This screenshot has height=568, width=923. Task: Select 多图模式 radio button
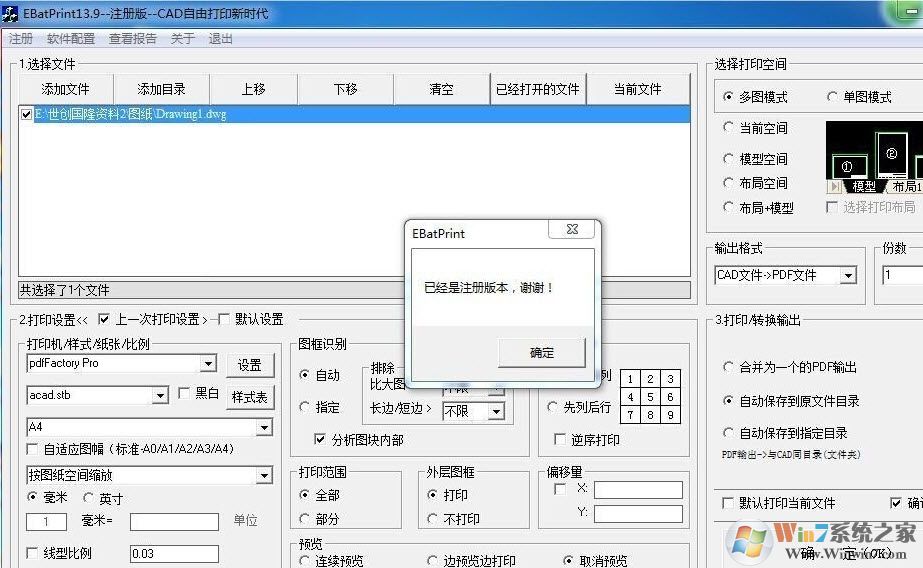point(728,97)
